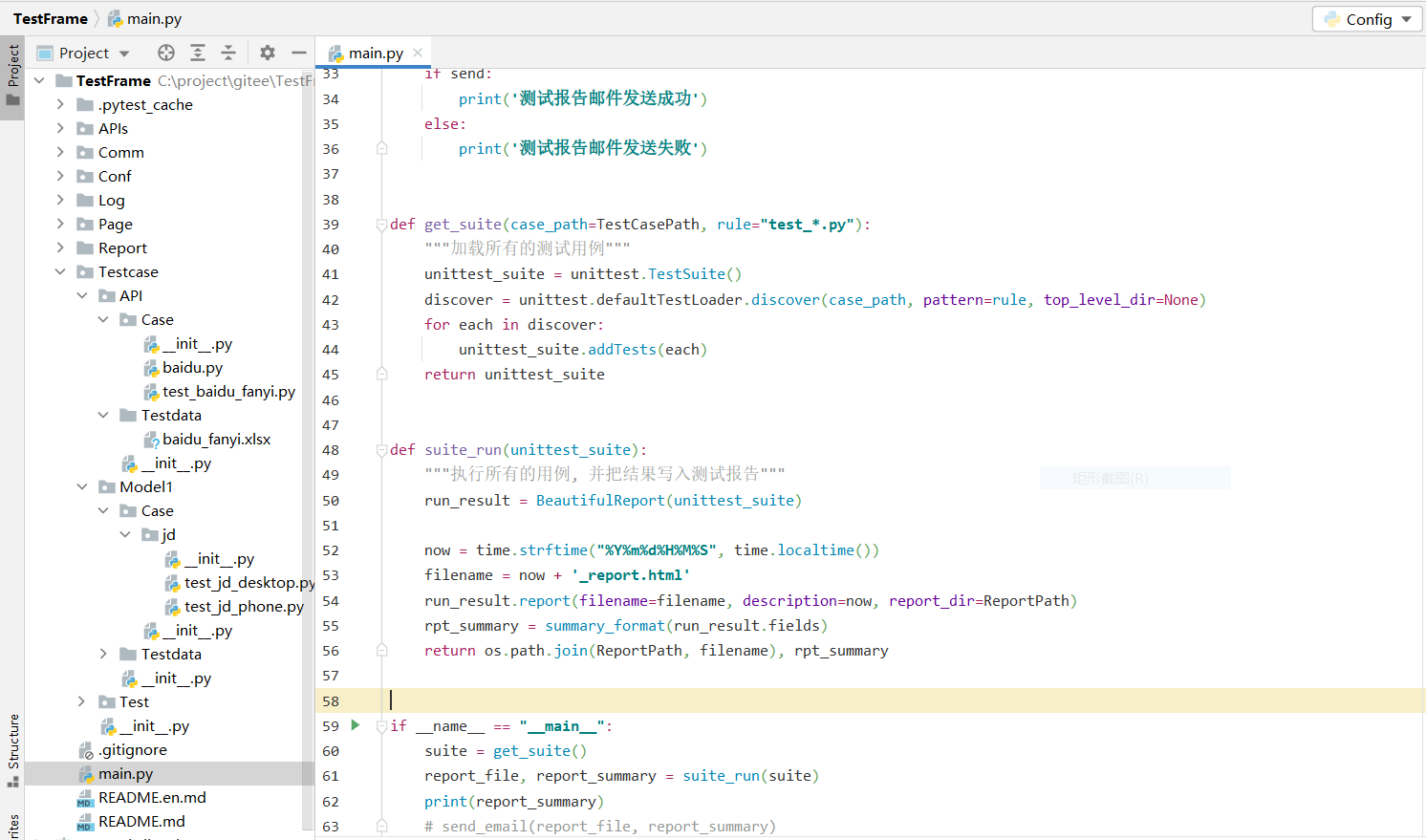Select test_baidu_fanyi.py file
The width and height of the screenshot is (1426, 840).
[228, 391]
